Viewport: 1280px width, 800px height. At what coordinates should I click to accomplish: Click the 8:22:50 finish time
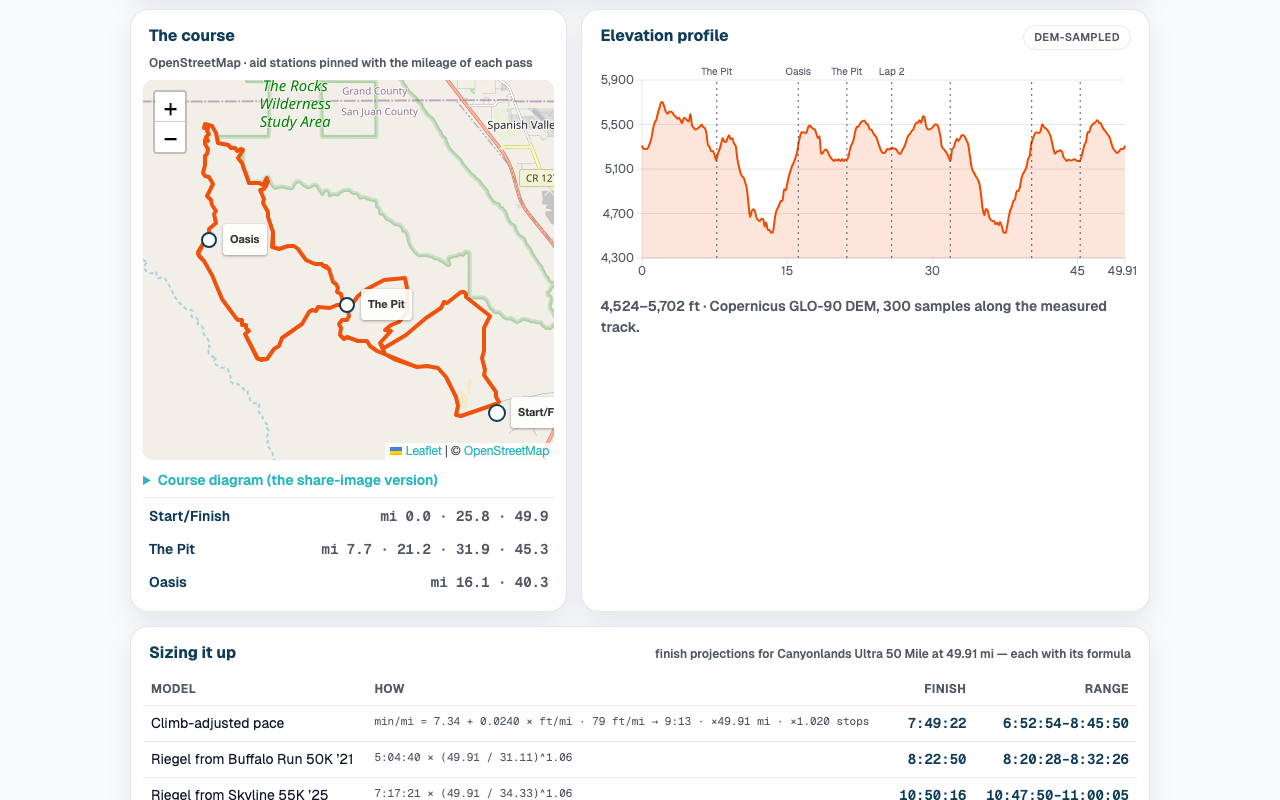(937, 760)
